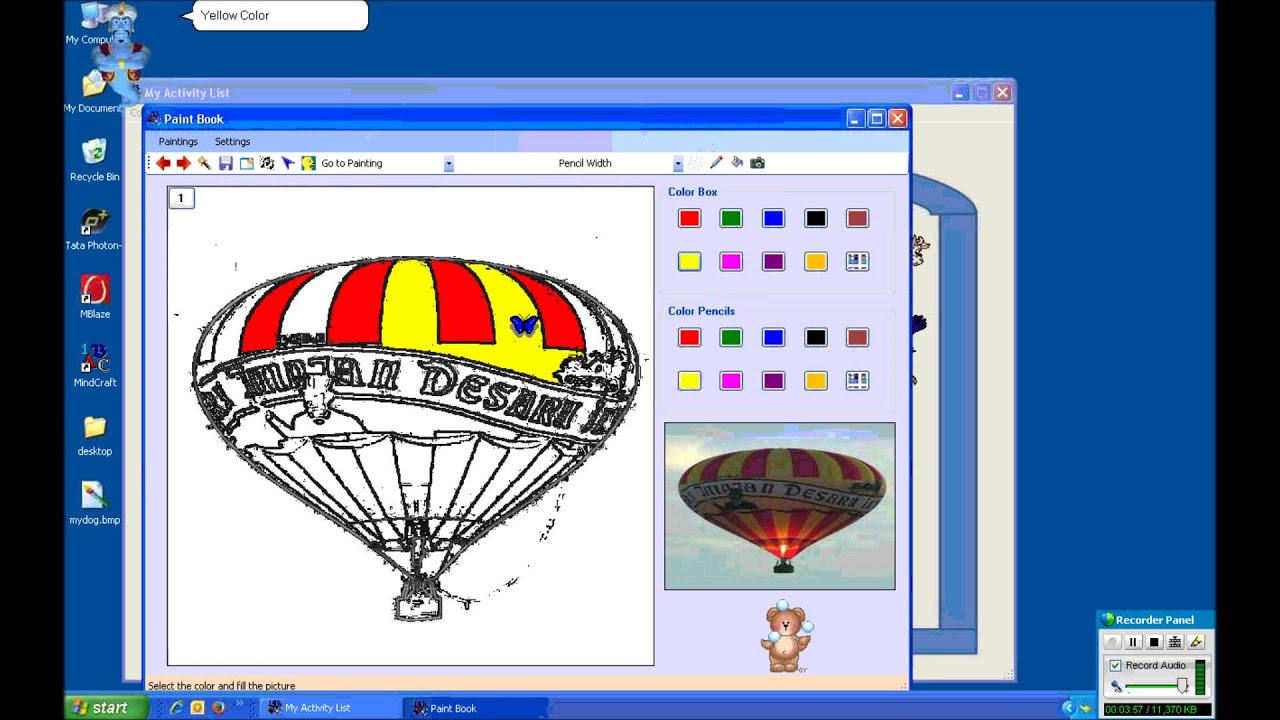Expand hidden system tray icons arrow
Screen dimensions: 1280x720
pos(1067,708)
